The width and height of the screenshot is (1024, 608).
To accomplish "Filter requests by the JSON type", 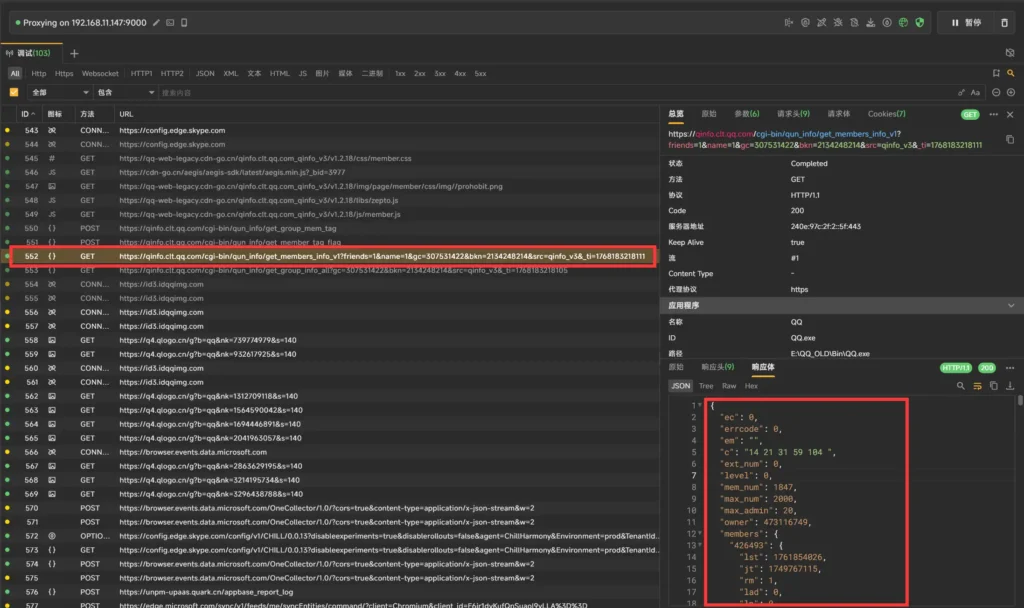I will 205,73.
